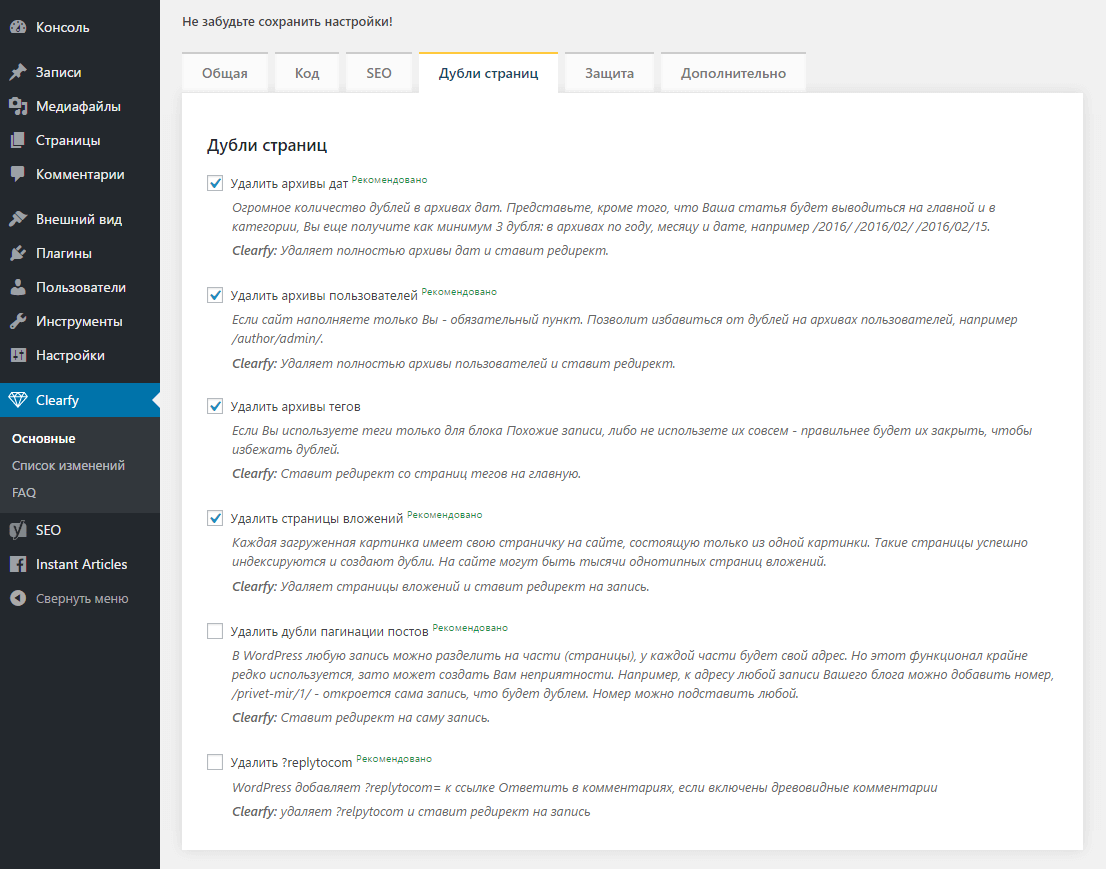Viewport: 1106px width, 869px height.
Task: Switch to the Общая tab
Action: 225,73
